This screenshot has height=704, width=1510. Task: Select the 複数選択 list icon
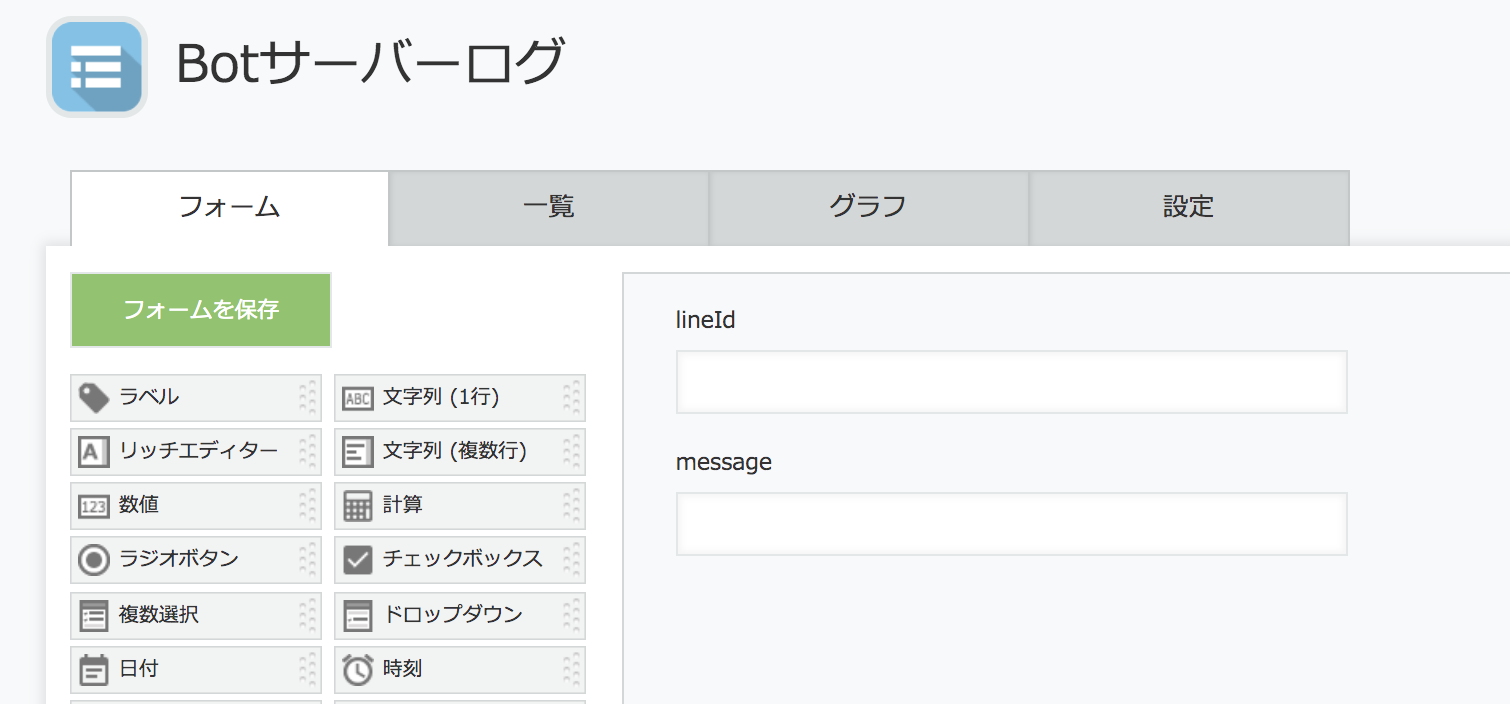tap(93, 615)
